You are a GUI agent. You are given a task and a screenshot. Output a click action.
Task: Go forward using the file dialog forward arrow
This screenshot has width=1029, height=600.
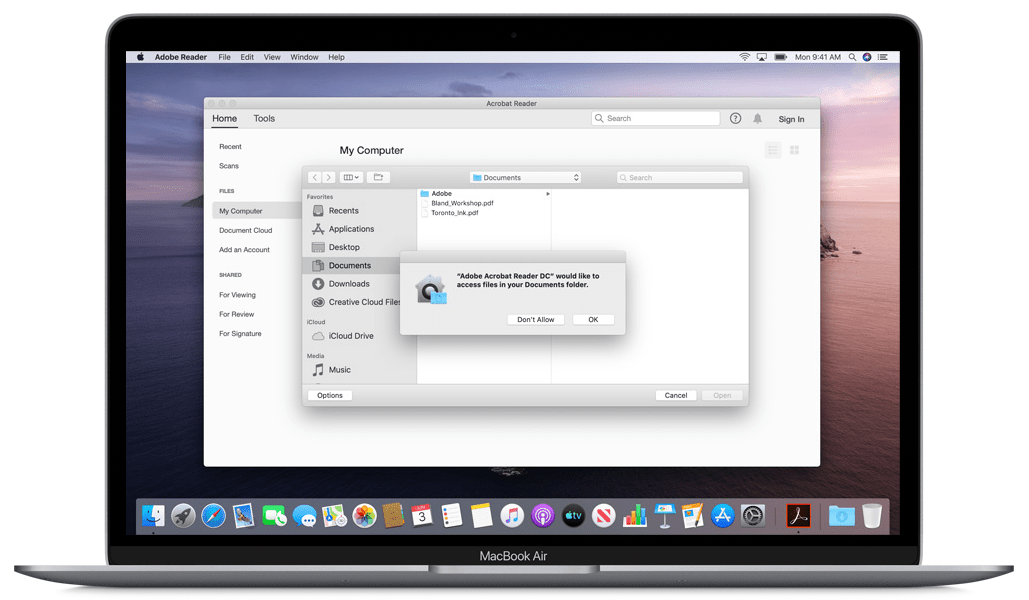(x=329, y=177)
